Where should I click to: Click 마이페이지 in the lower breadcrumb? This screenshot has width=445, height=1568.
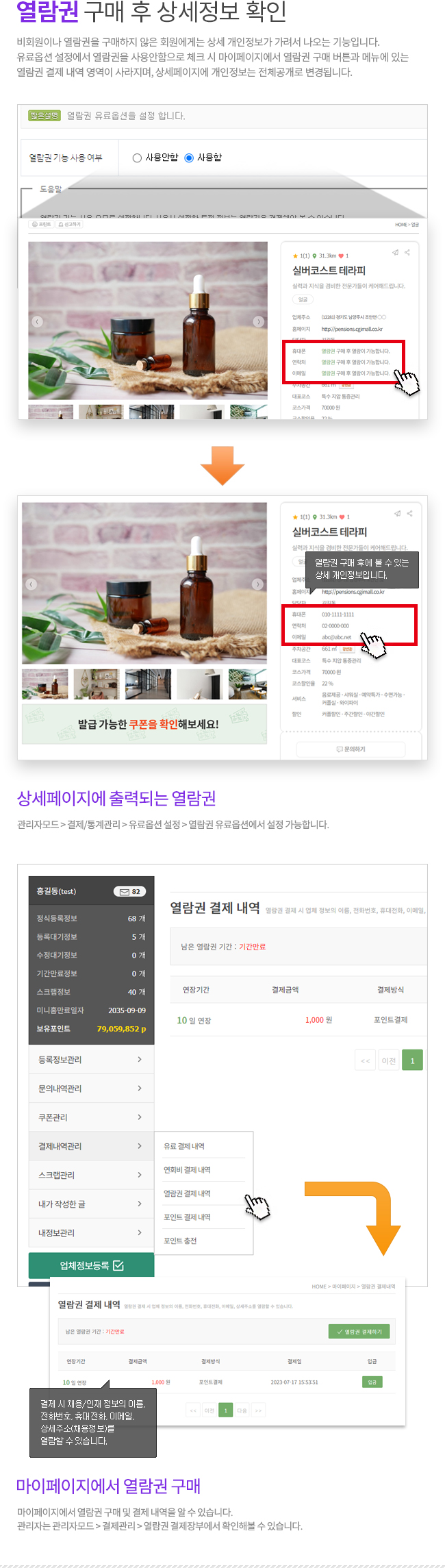click(x=345, y=1286)
